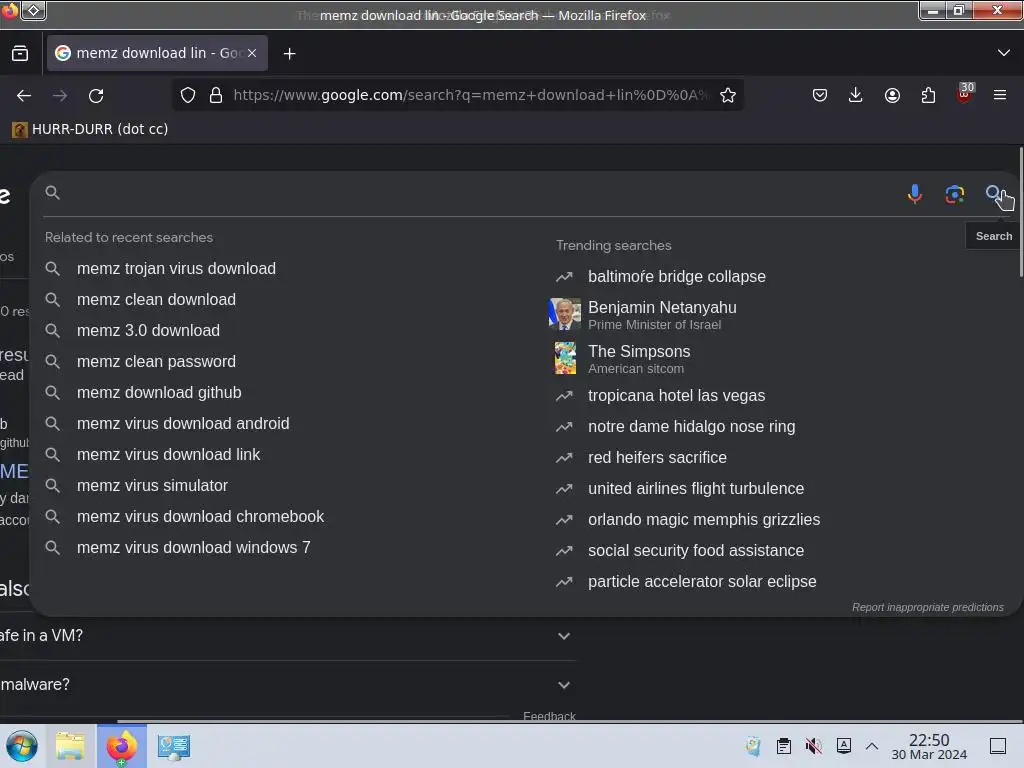Click the site security padlock icon
The height and width of the screenshot is (768, 1024).
click(216, 95)
